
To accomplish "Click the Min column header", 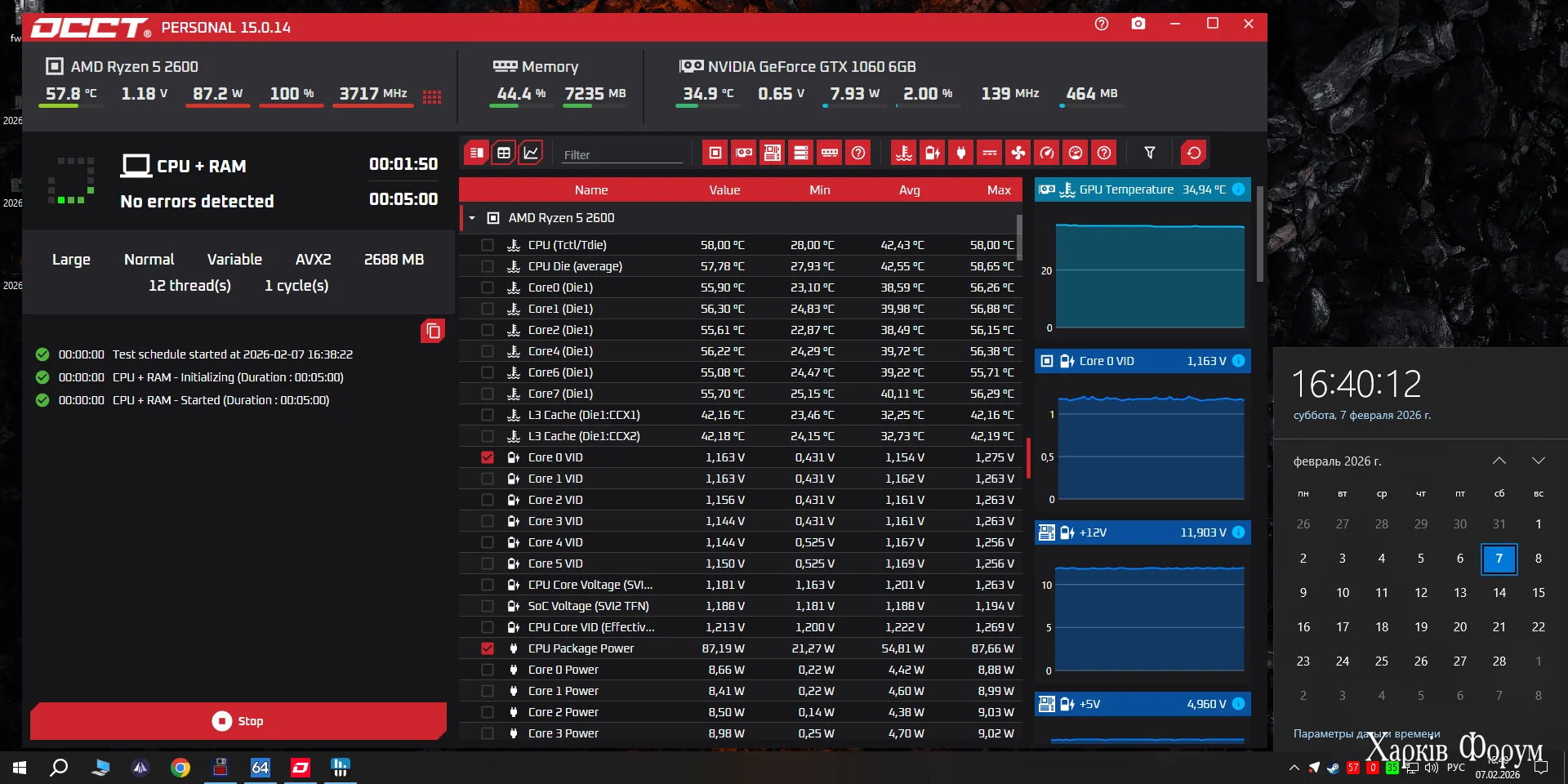I will tap(820, 189).
